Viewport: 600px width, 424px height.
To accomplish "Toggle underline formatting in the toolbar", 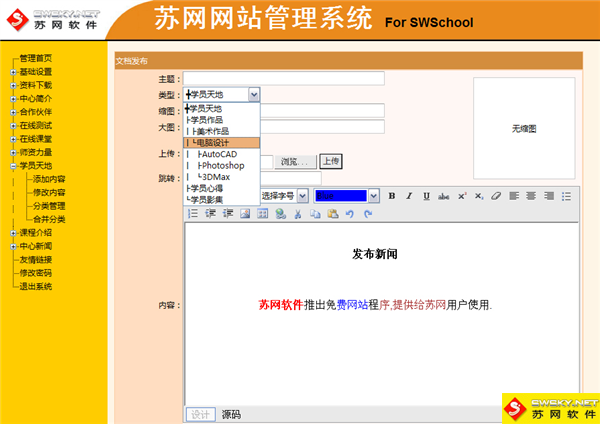I will (425, 196).
